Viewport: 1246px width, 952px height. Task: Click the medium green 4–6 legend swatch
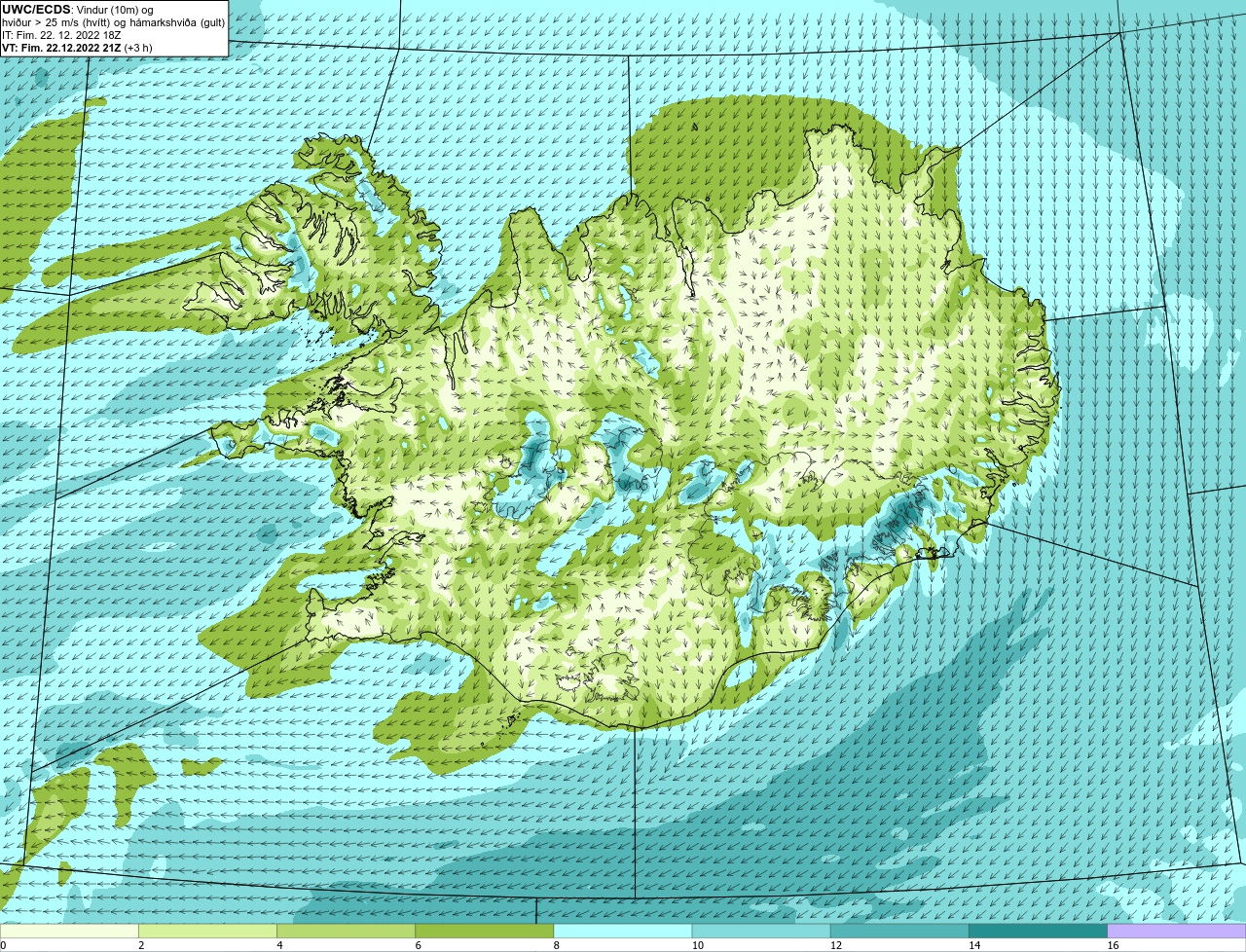pyautogui.click(x=346, y=931)
